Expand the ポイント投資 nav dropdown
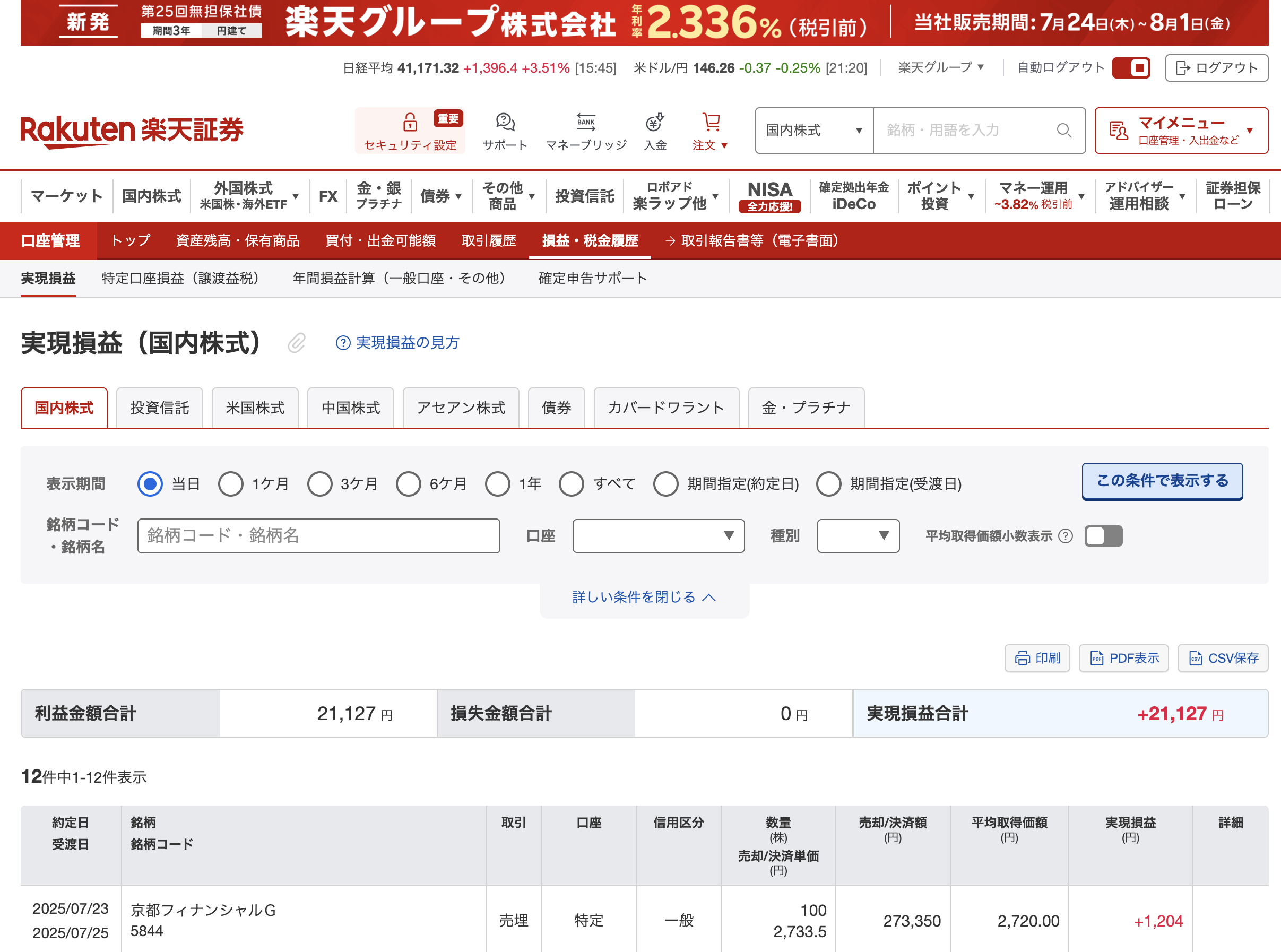The image size is (1281, 952). pos(940,196)
